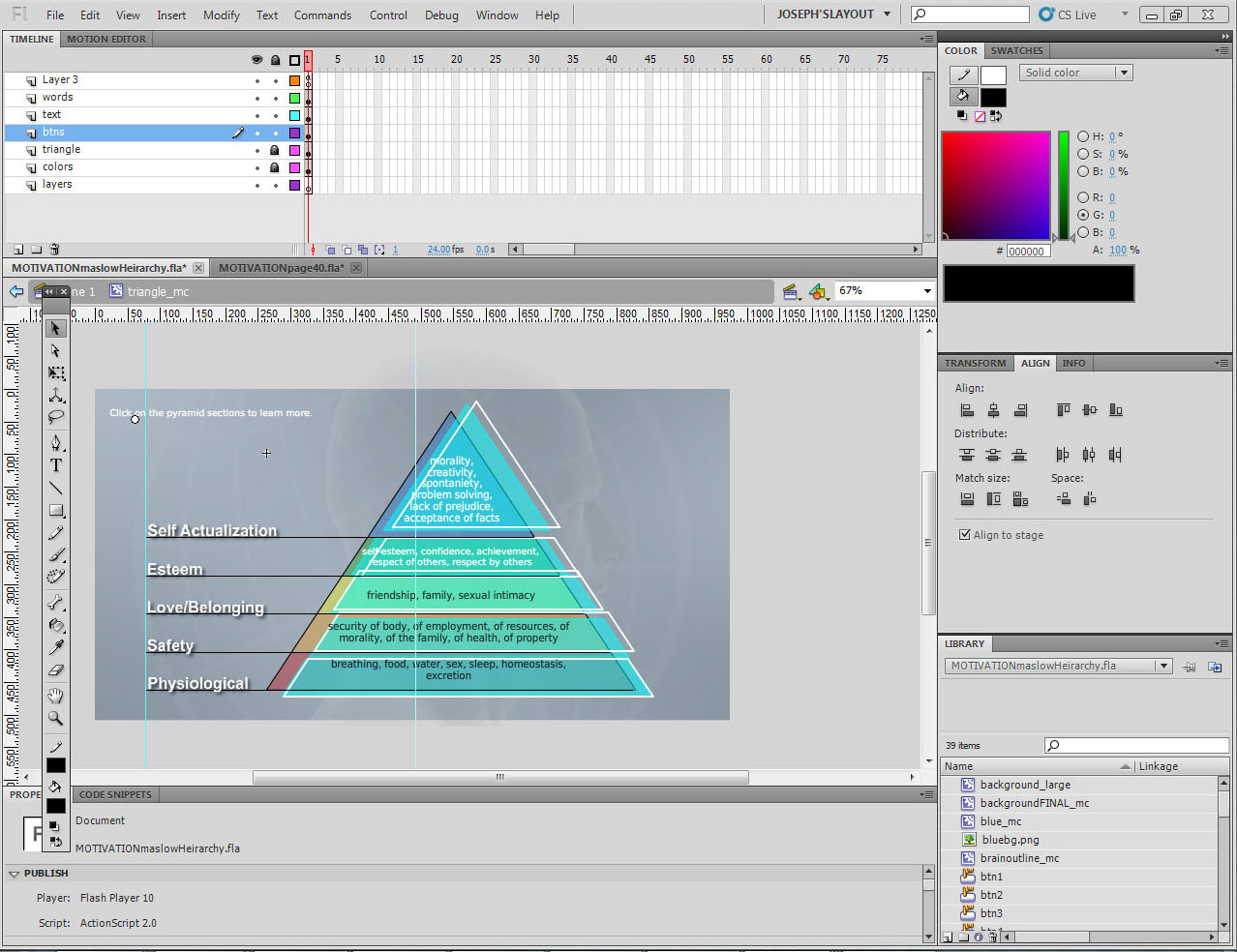The width and height of the screenshot is (1237, 952).
Task: Click the black fill color swatch
Action: 993,97
